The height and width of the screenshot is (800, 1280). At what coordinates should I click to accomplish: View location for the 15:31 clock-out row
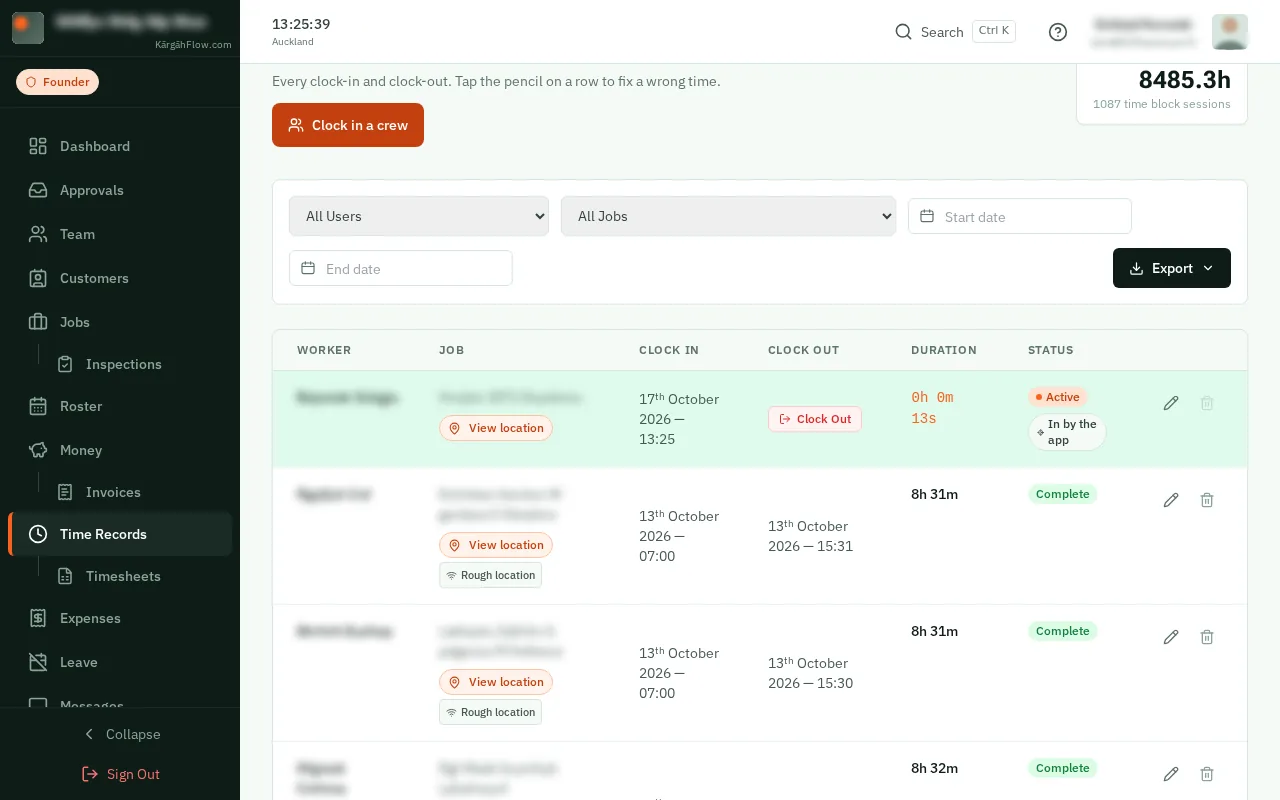496,545
